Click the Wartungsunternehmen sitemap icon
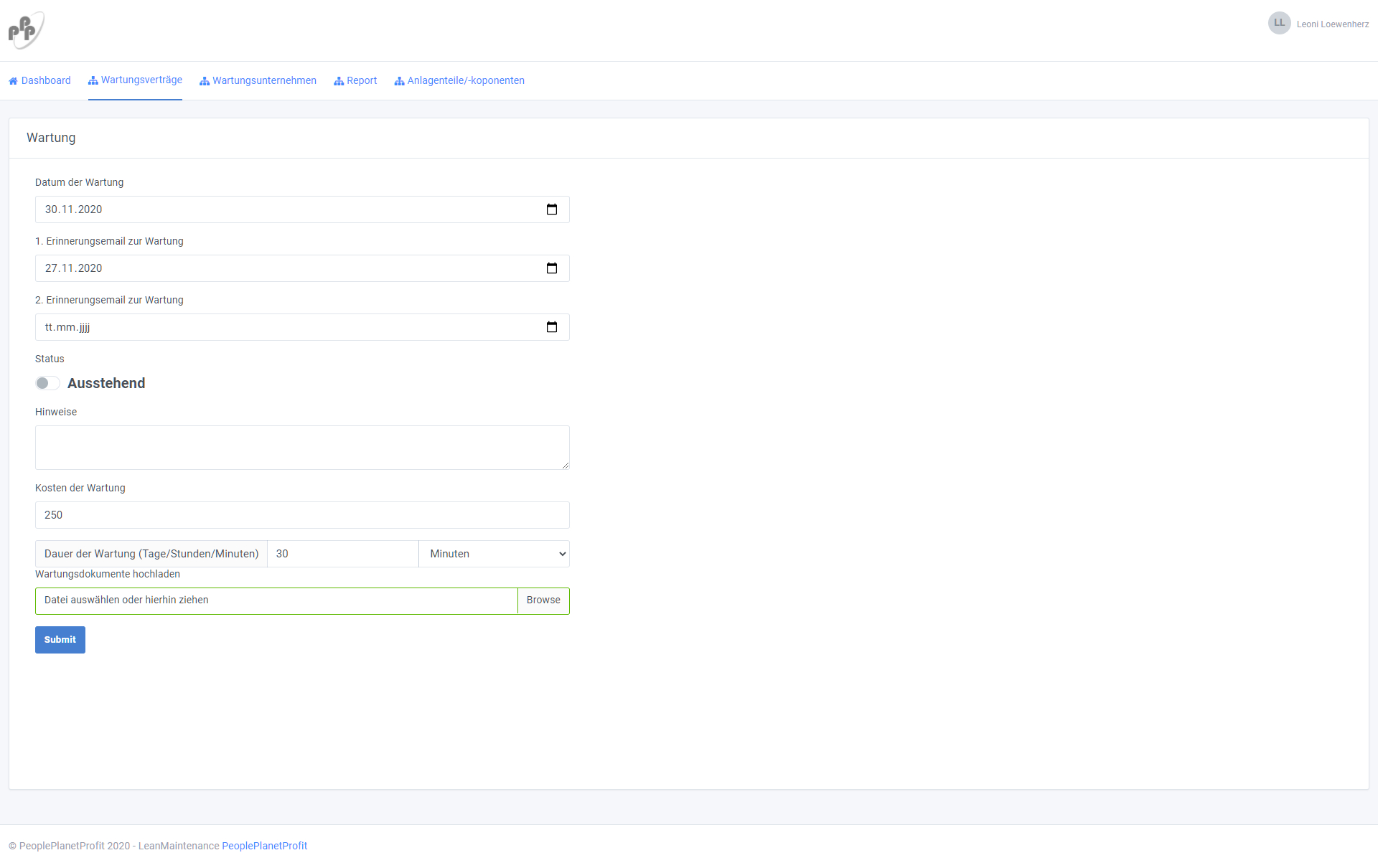This screenshot has width=1378, height=868. 205,81
